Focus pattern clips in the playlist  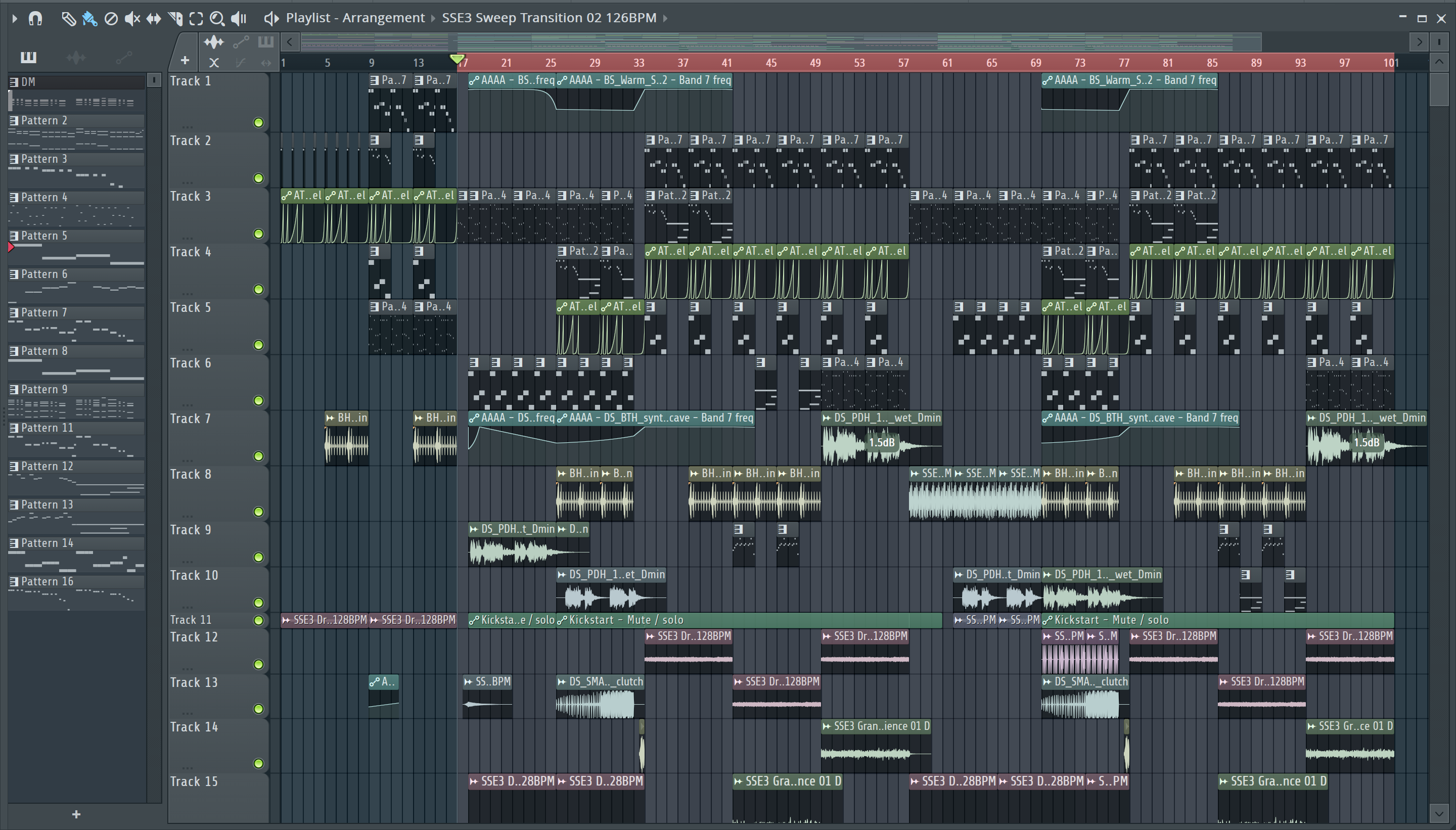[265, 41]
